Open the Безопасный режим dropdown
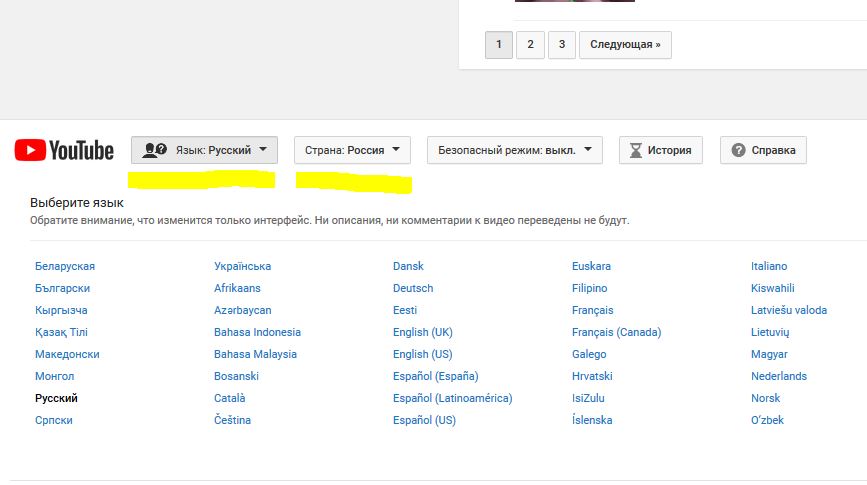This screenshot has height=485, width=867. (x=514, y=150)
